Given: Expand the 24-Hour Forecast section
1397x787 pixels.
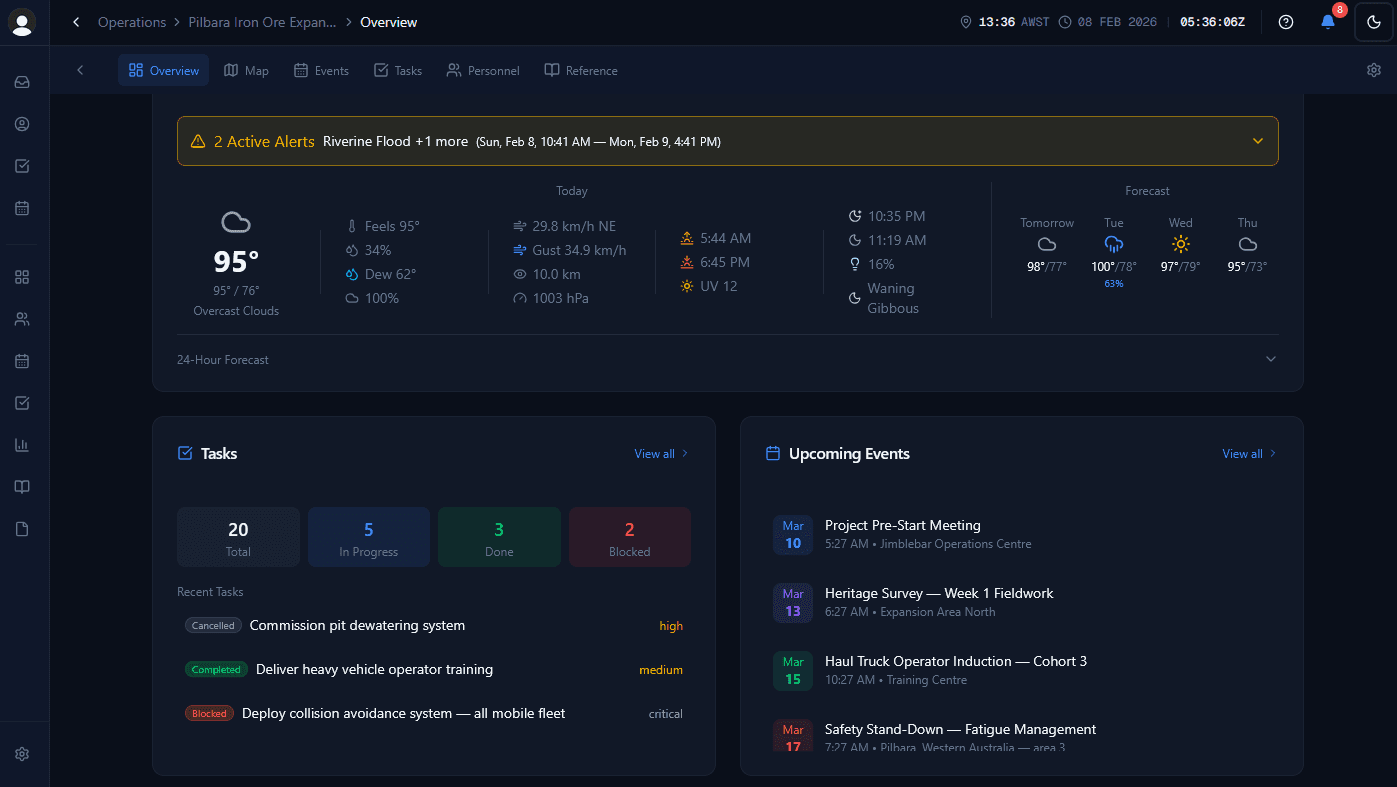Looking at the screenshot, I should click(x=1270, y=358).
